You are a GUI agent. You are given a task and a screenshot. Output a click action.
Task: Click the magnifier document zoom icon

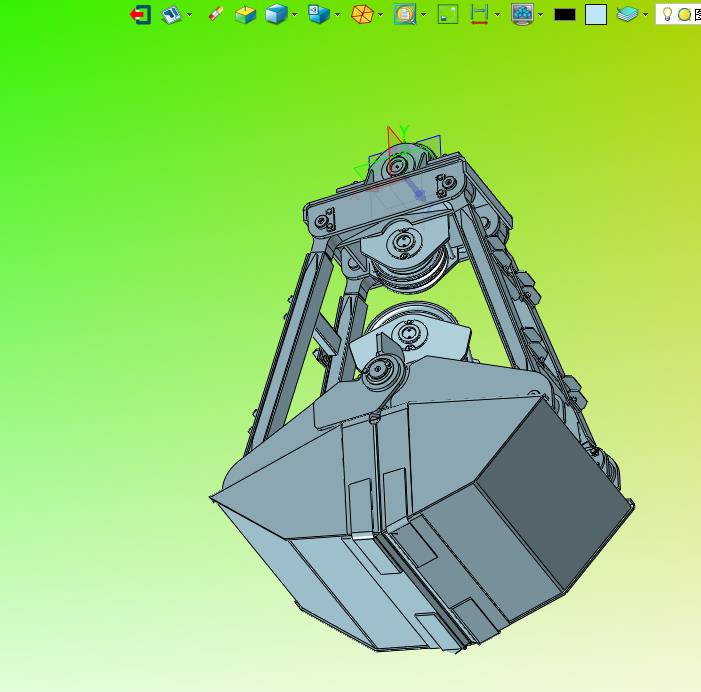click(x=405, y=14)
